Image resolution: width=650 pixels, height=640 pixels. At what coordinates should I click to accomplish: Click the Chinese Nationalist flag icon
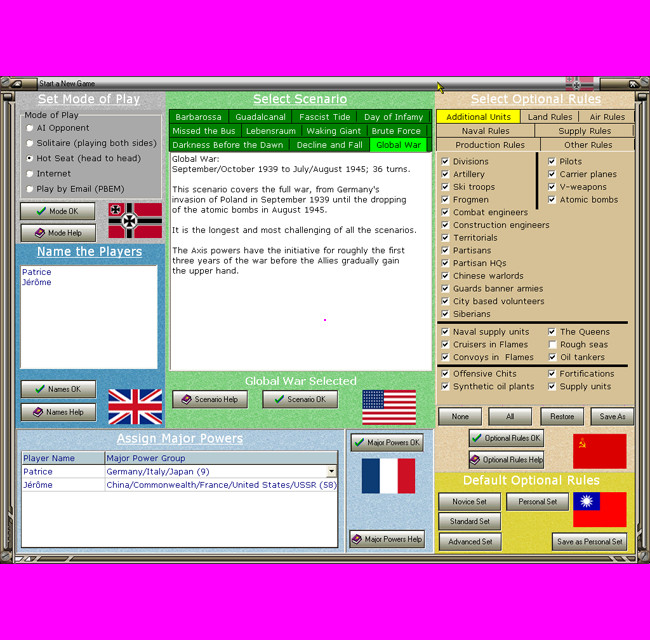[599, 509]
